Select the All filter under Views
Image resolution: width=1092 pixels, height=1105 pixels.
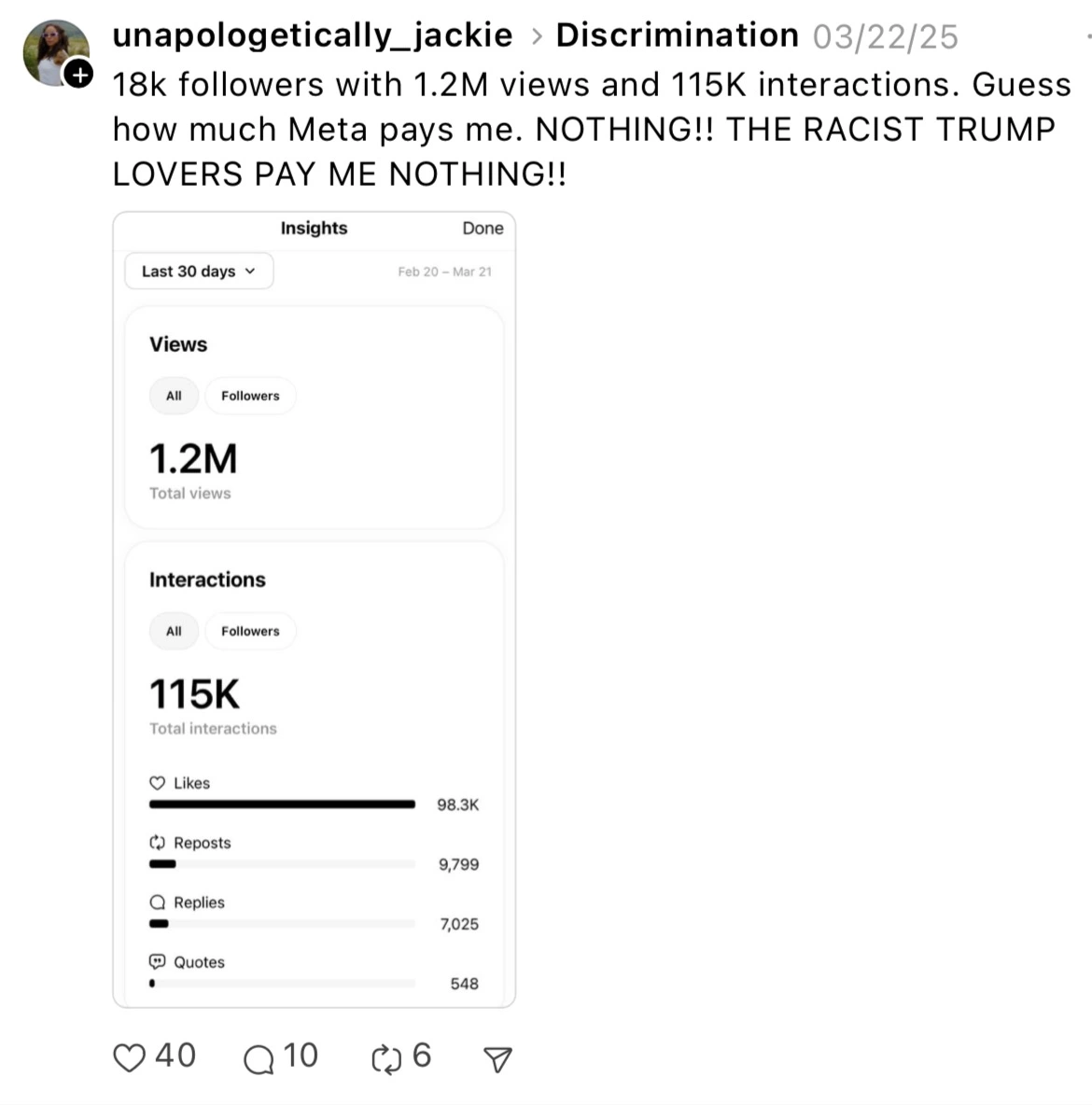[x=174, y=396]
